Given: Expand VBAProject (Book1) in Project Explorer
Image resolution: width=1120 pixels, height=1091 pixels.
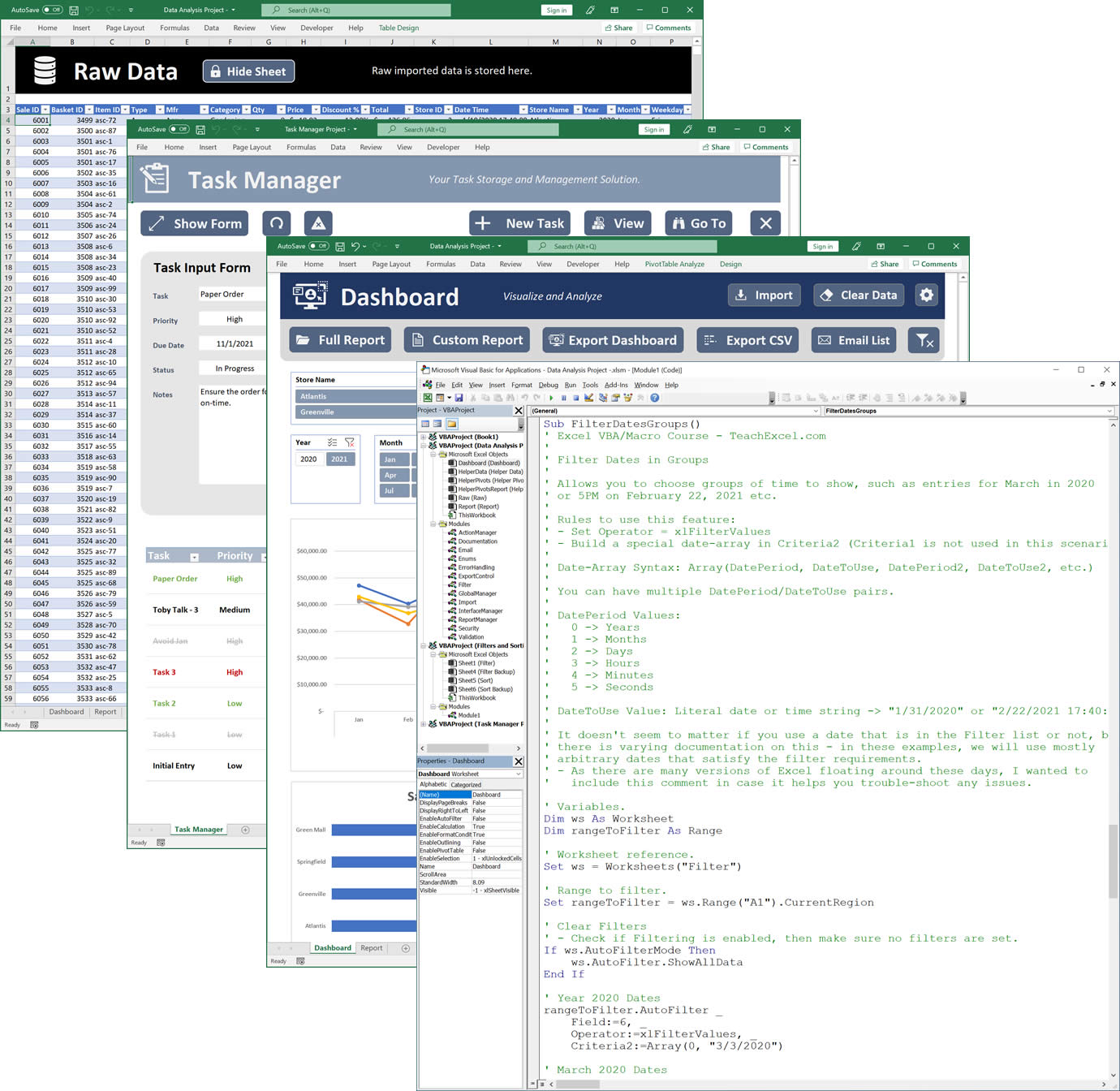Looking at the screenshot, I should point(425,435).
